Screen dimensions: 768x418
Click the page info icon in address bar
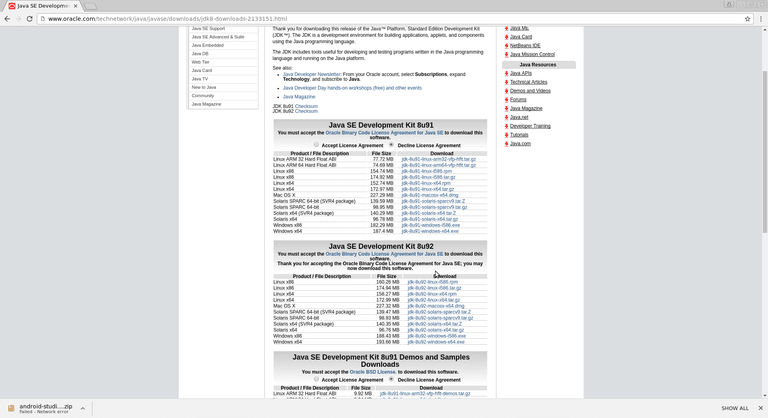pos(43,19)
